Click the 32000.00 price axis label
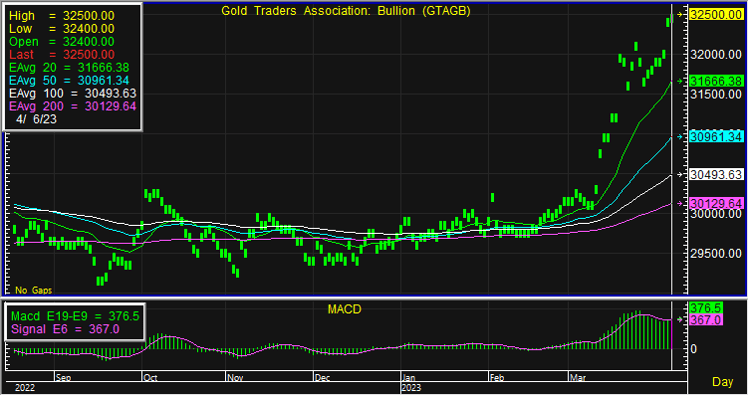Image resolution: width=749 pixels, height=396 pixels. [x=716, y=54]
